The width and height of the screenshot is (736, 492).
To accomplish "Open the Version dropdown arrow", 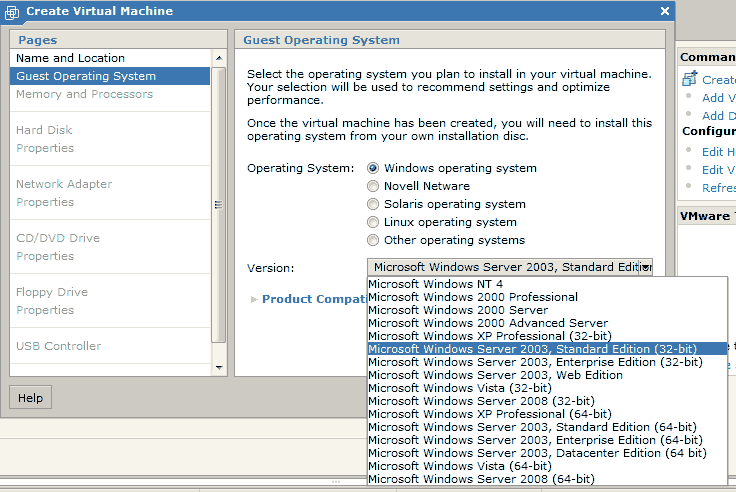I will point(646,267).
